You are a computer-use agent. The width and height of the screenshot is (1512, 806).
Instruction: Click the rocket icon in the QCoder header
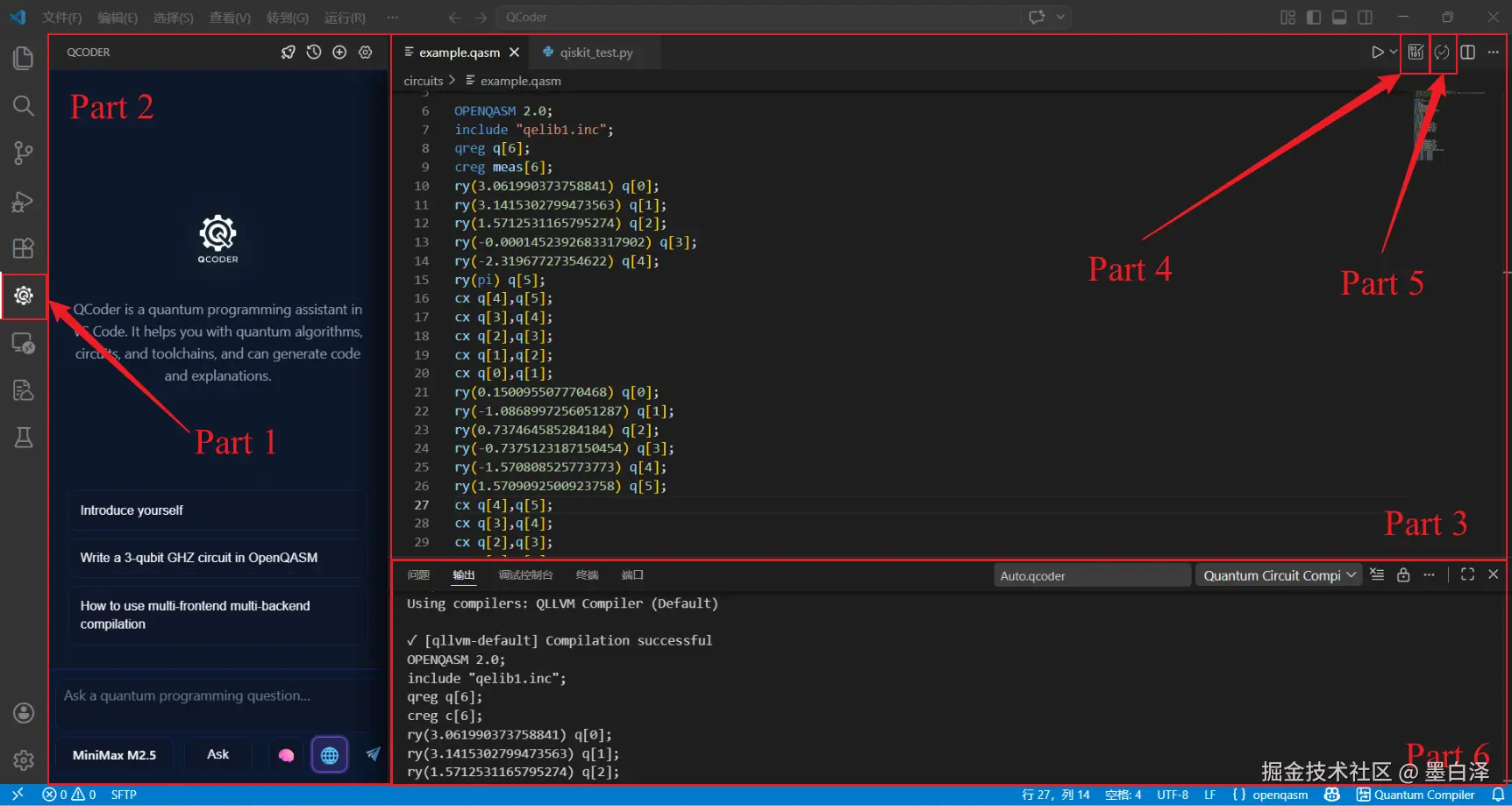point(288,53)
